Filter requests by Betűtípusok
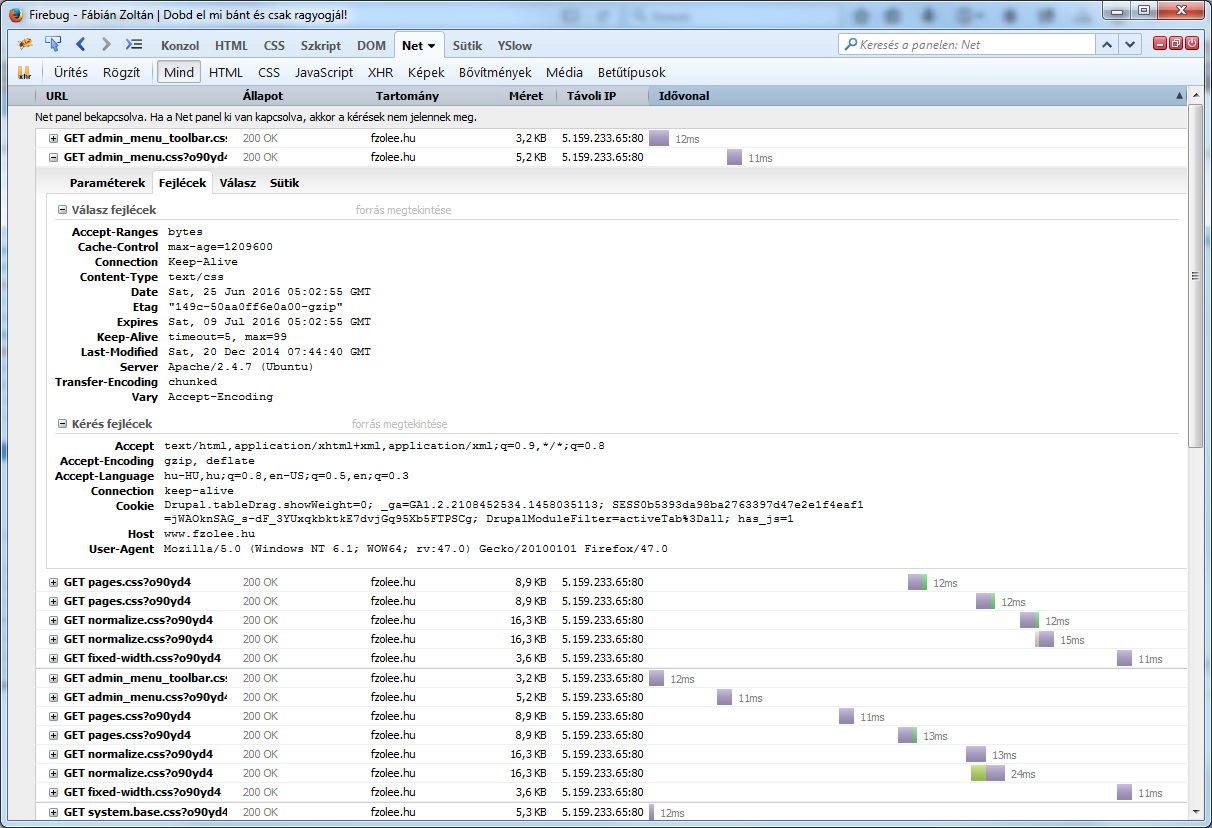1212x828 pixels. coord(632,72)
